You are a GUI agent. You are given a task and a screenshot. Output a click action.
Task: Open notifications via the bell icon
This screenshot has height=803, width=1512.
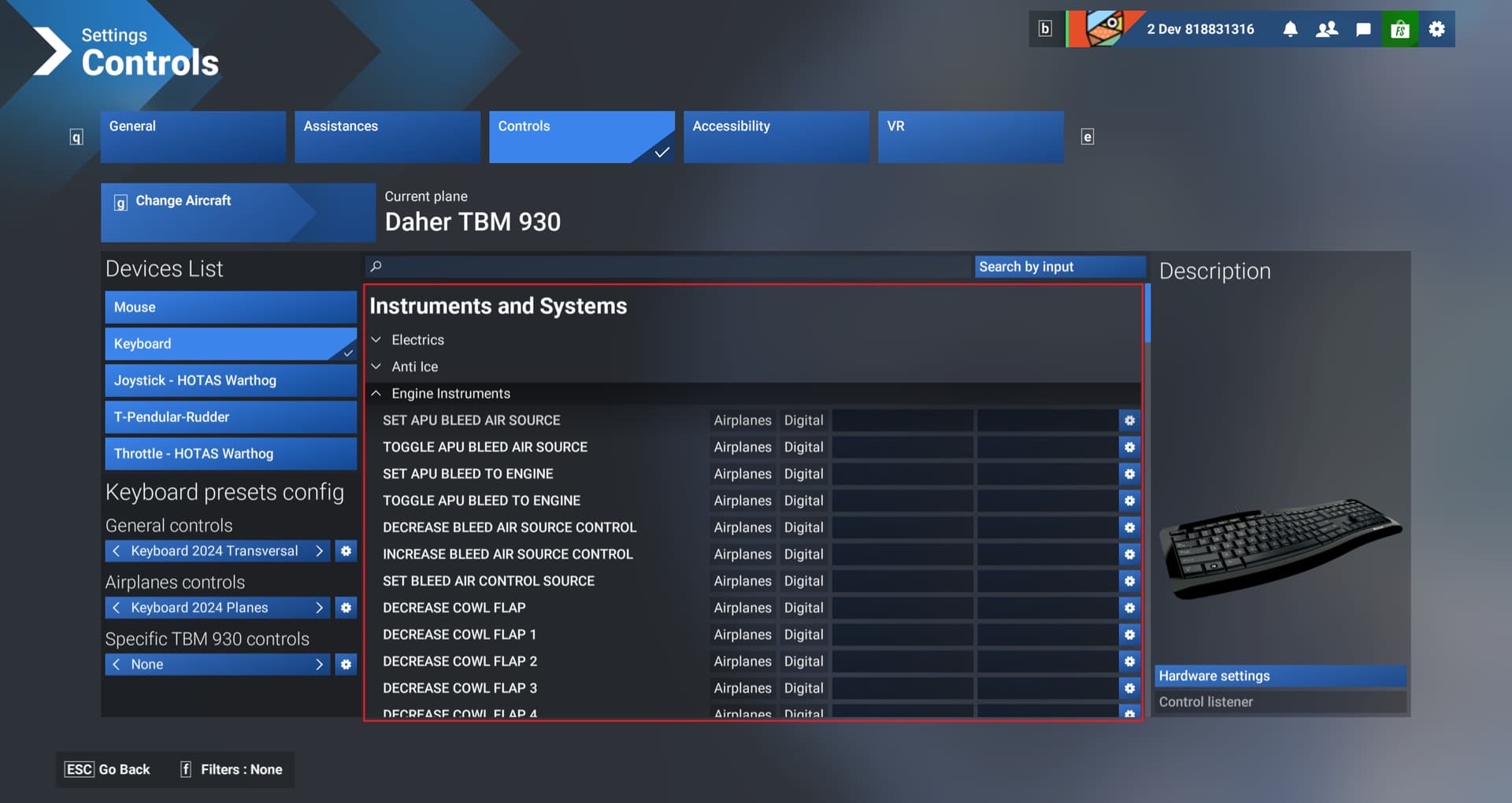pos(1290,28)
